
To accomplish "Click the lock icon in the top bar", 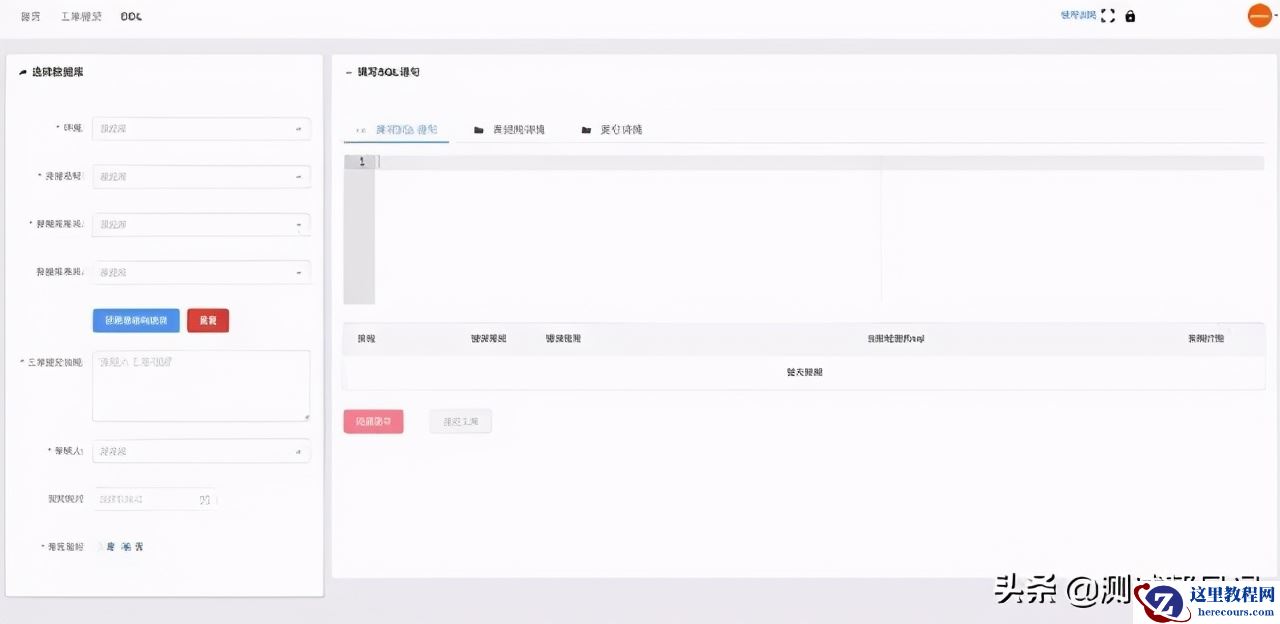I will tap(1130, 15).
